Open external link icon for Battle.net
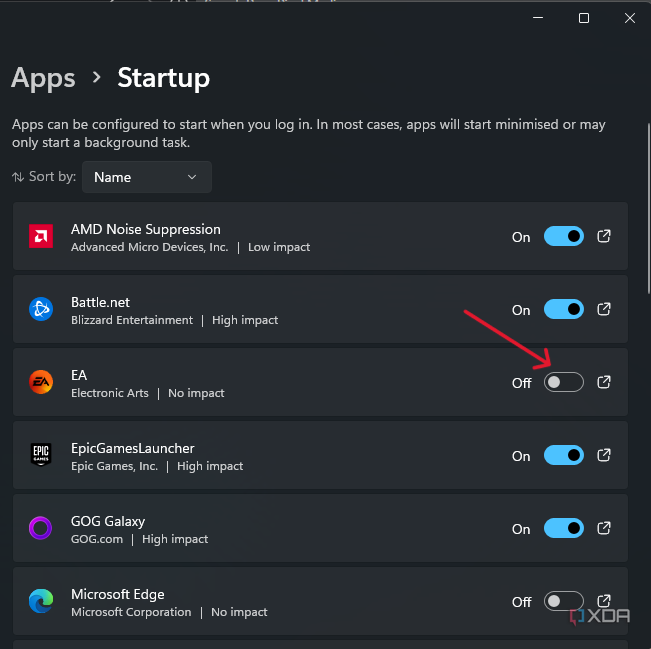Screen dimensions: 651x649 click(x=604, y=309)
